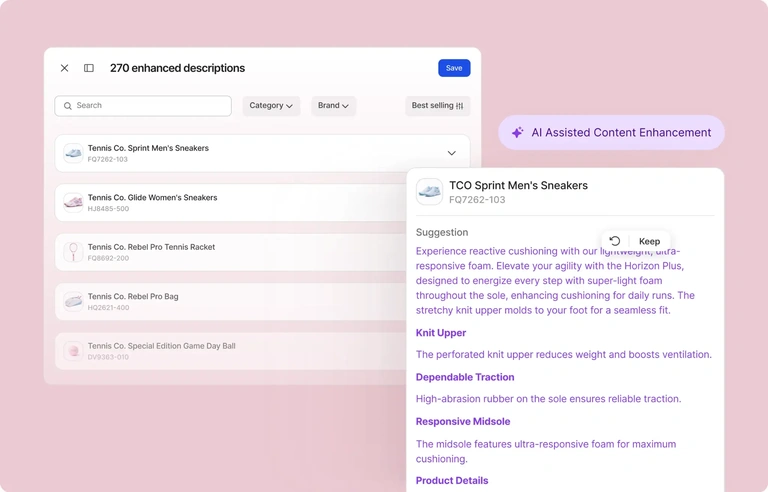The image size is (768, 492).
Task: Keep the suggested description
Action: click(x=649, y=241)
